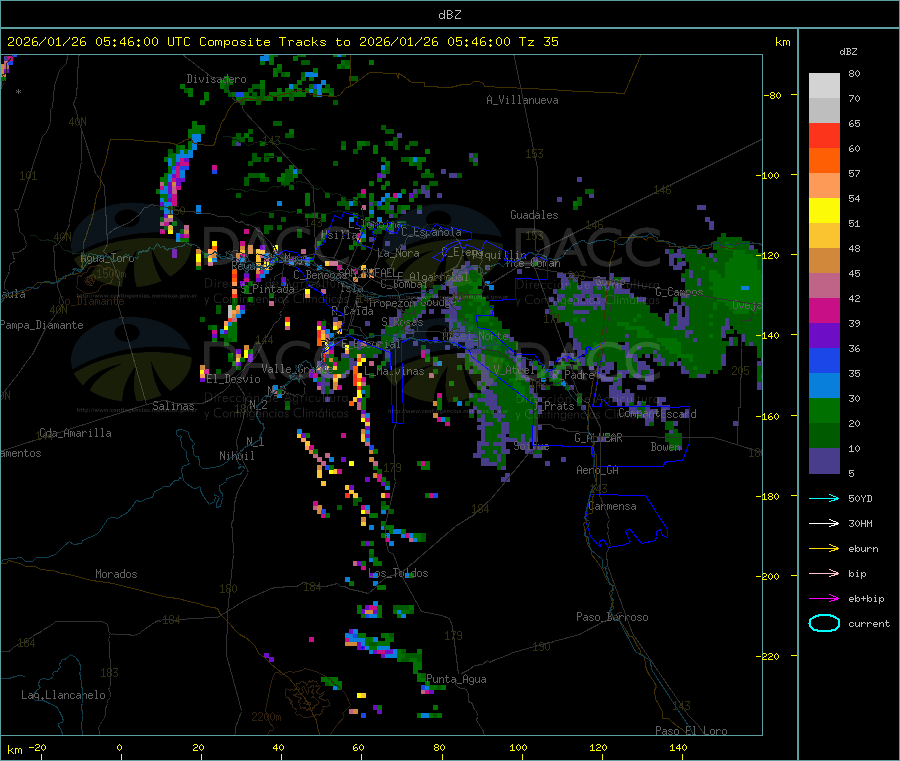The width and height of the screenshot is (900, 761).
Task: Pick the bright green 30 dBZ legend swatch
Action: click(x=824, y=410)
